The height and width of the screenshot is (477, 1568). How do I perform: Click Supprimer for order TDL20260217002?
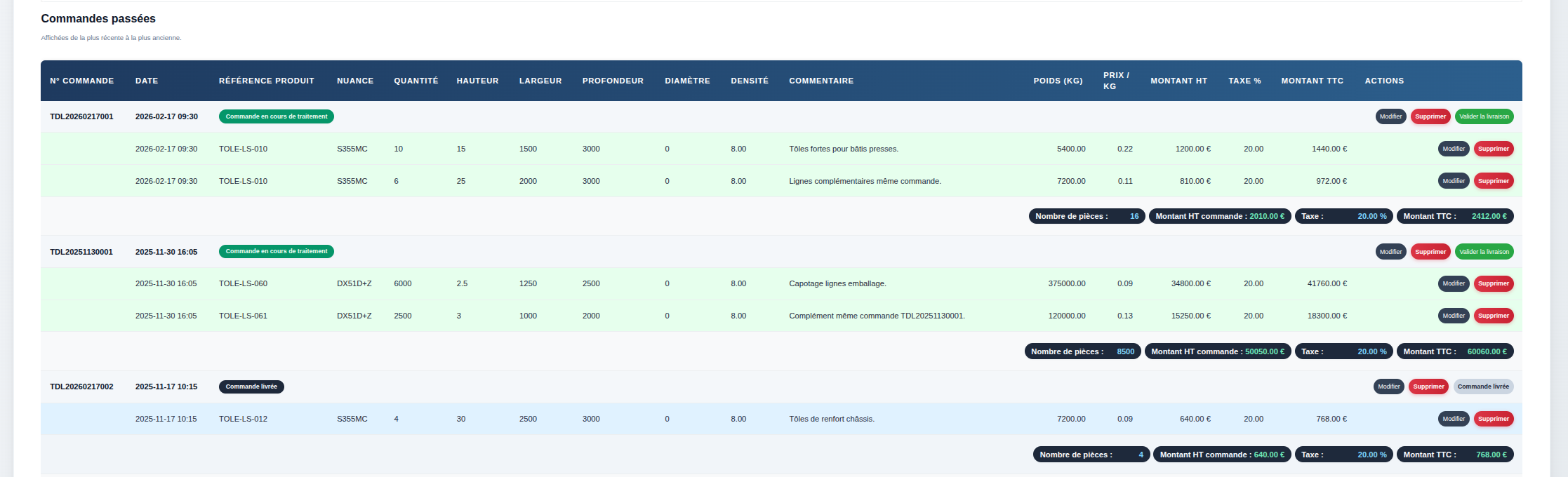tap(1428, 387)
